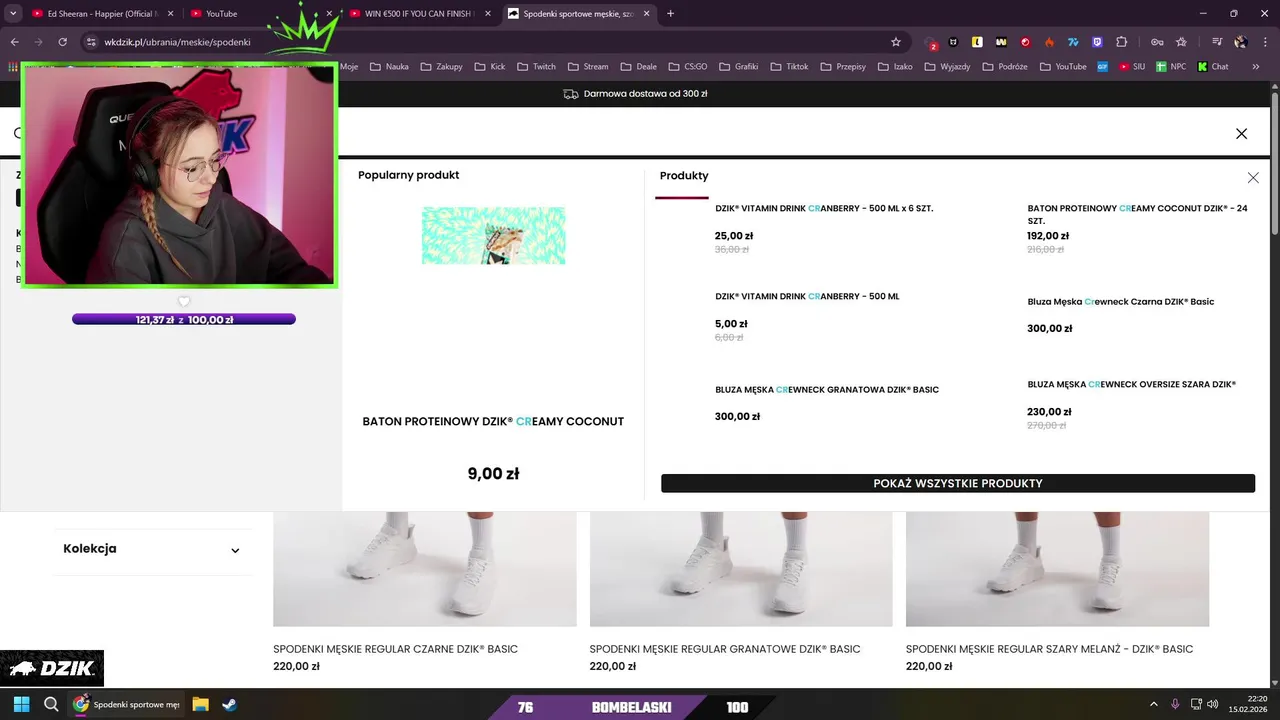The image size is (1280, 720).
Task: Open the CS:GO bookmarks folder
Action: 688,67
